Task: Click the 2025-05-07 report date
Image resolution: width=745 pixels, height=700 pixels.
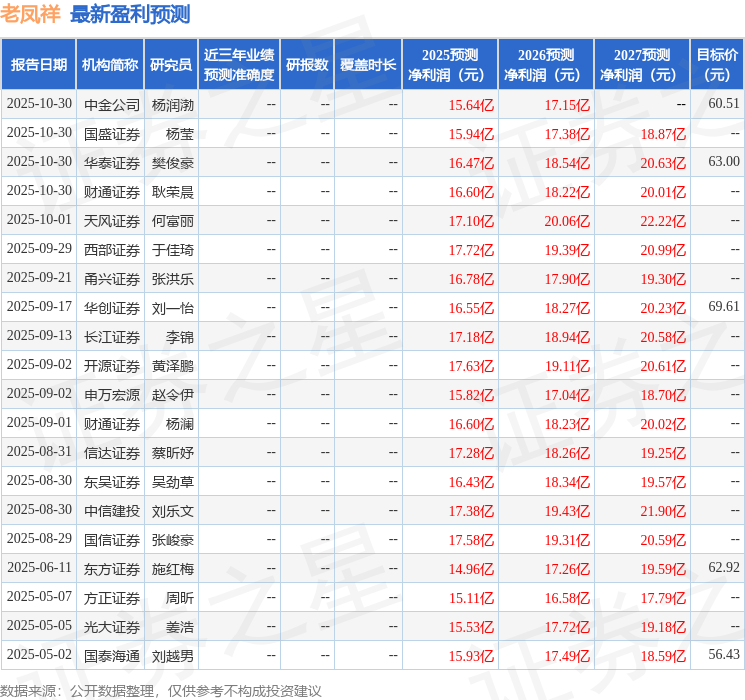Action: pos(39,596)
